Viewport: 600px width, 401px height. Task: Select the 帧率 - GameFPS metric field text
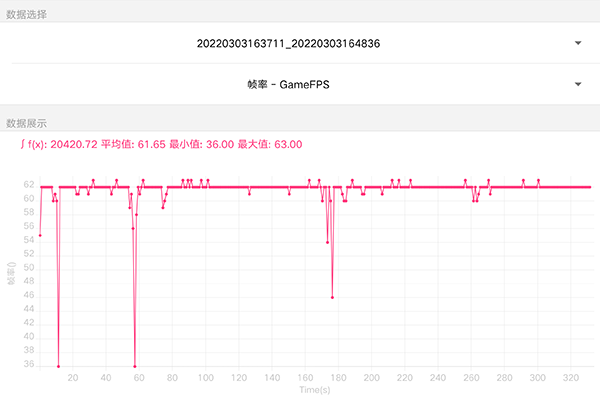(x=288, y=85)
